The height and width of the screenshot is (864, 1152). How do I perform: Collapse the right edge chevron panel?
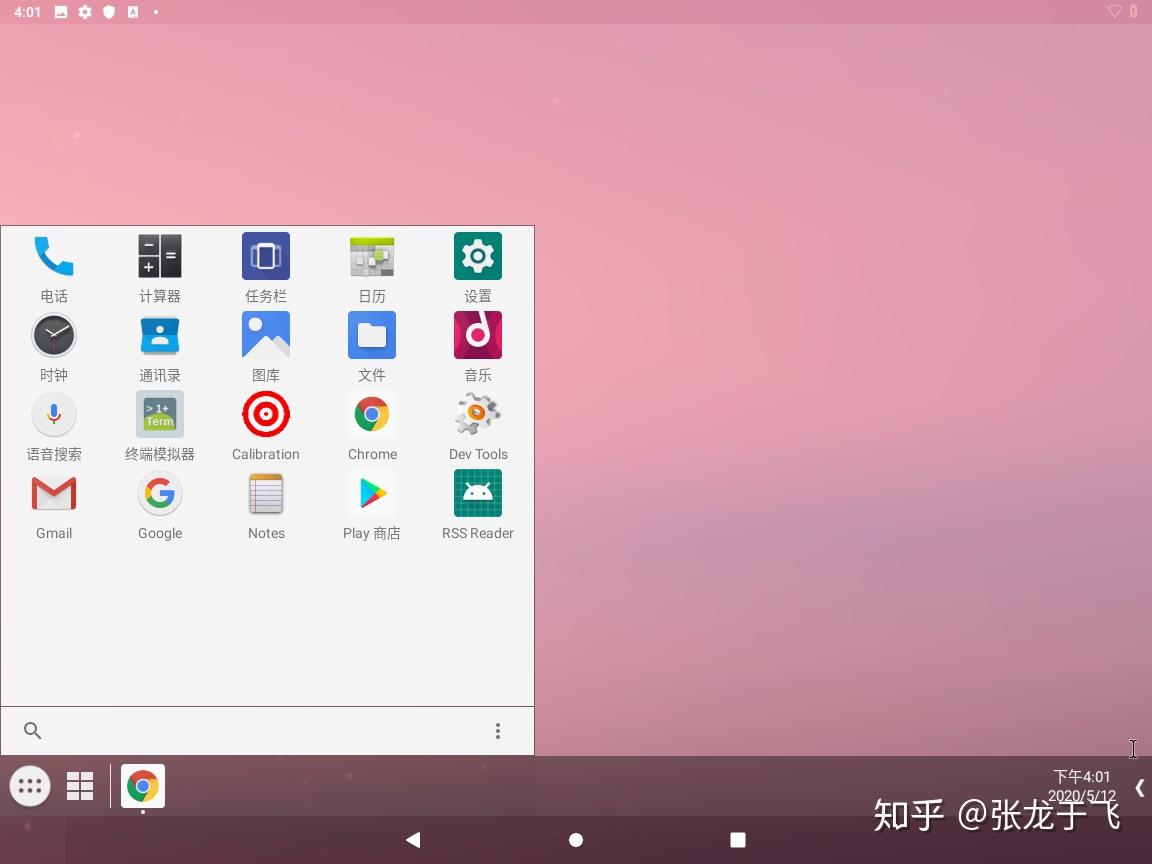[x=1140, y=788]
